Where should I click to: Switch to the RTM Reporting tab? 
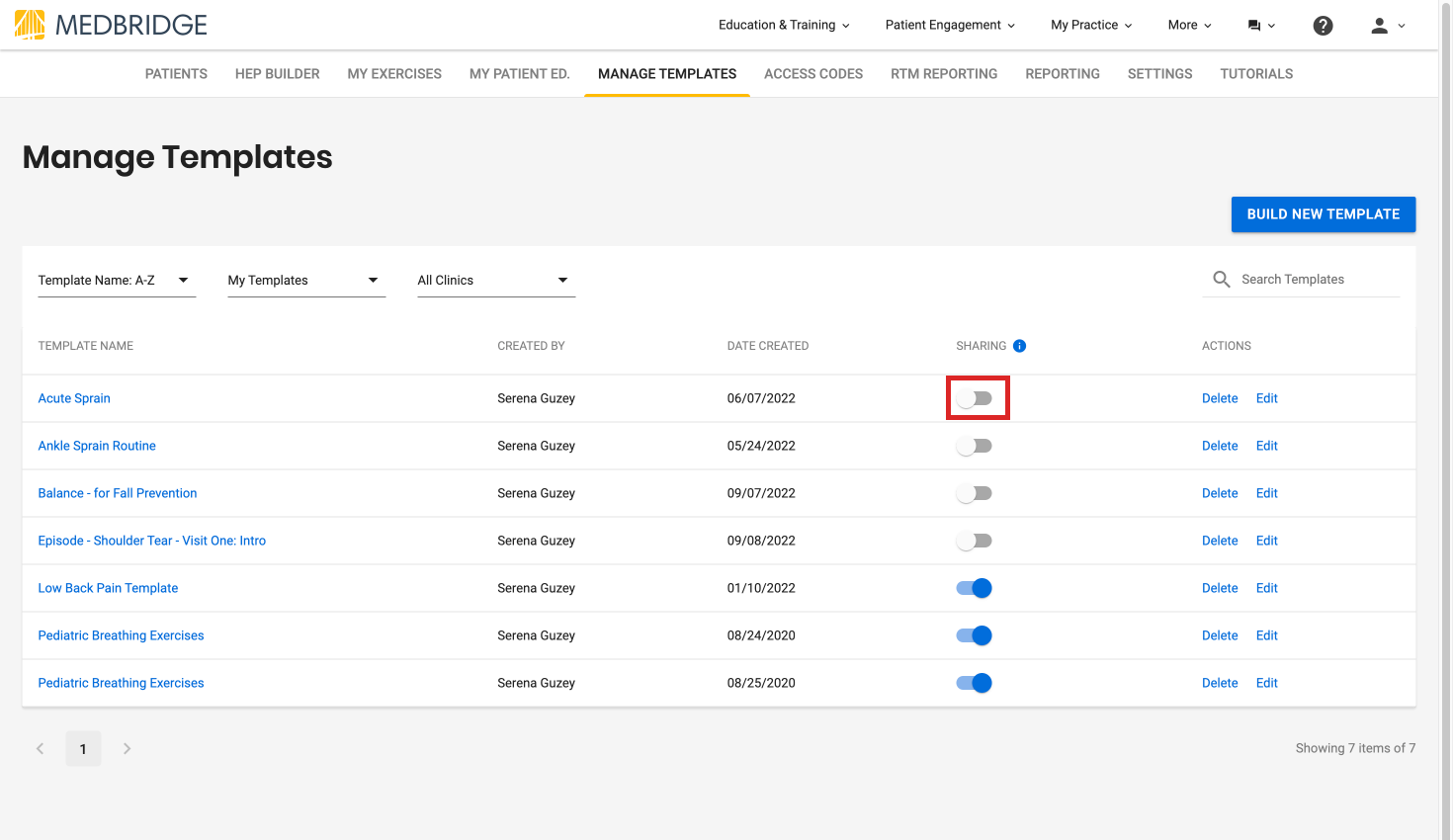tap(944, 74)
